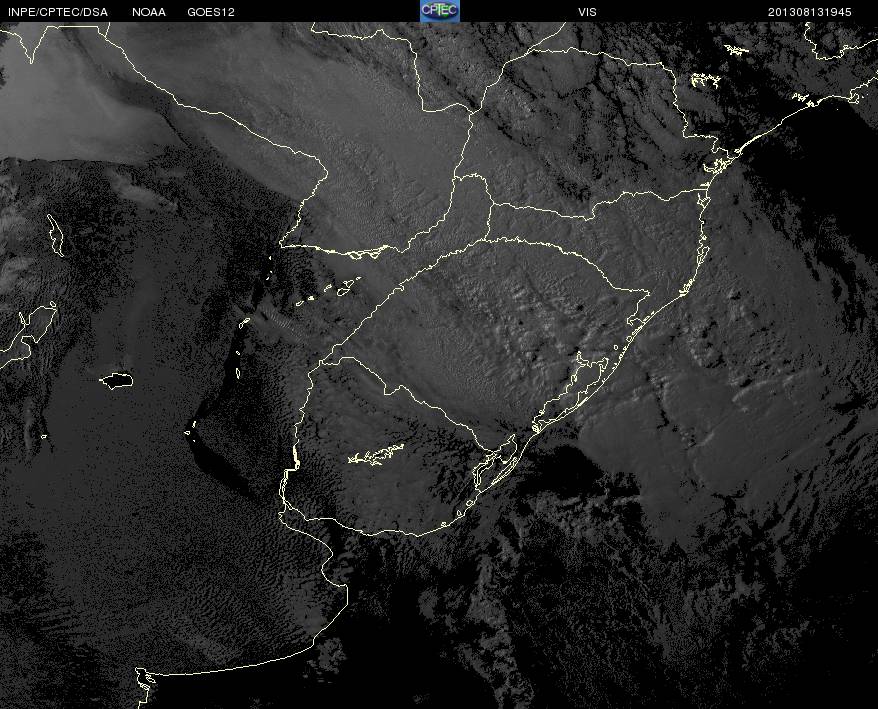Click the dark ocean area at bottom right
The image size is (878, 709).
click(x=780, y=640)
